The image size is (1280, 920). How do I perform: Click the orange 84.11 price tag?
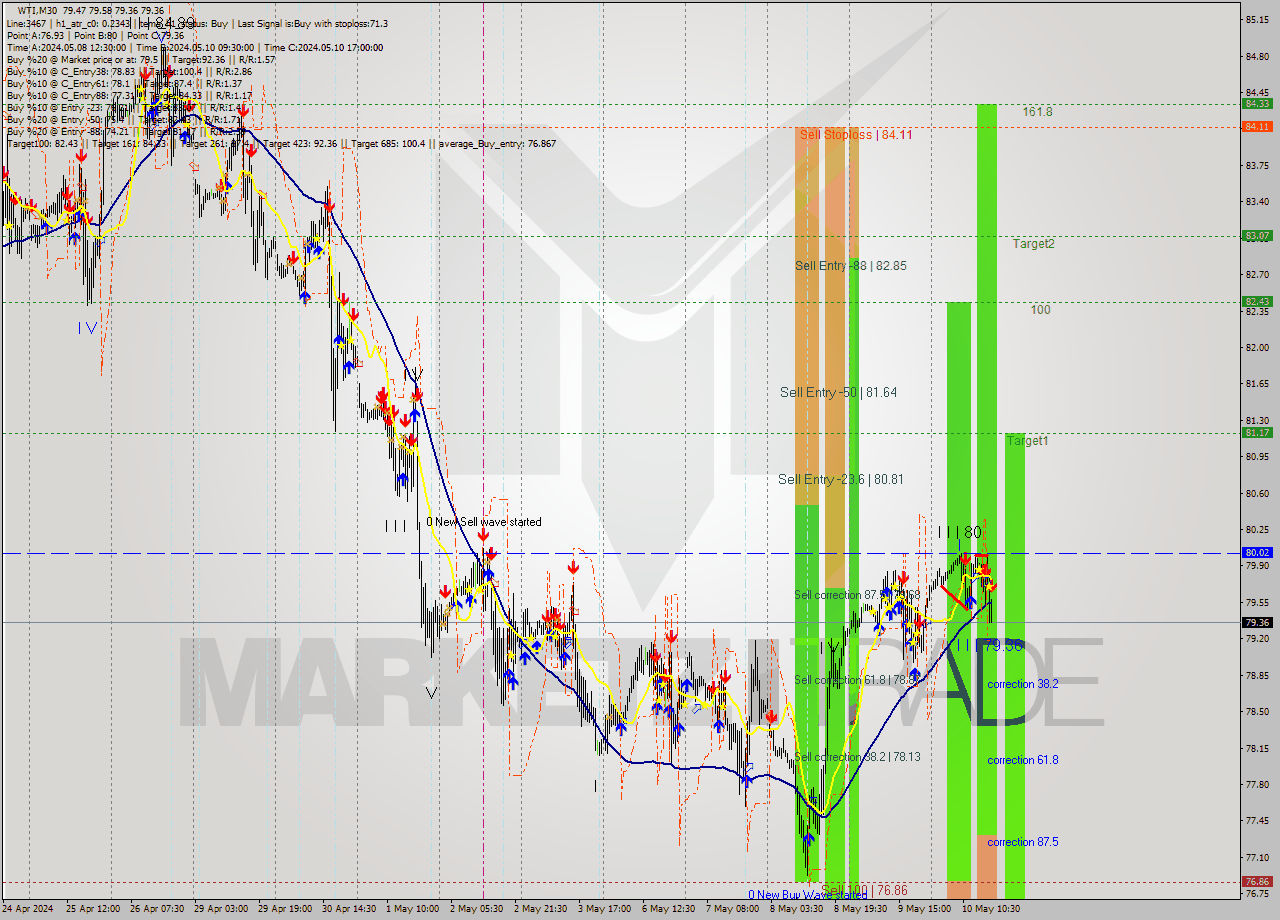click(1257, 126)
